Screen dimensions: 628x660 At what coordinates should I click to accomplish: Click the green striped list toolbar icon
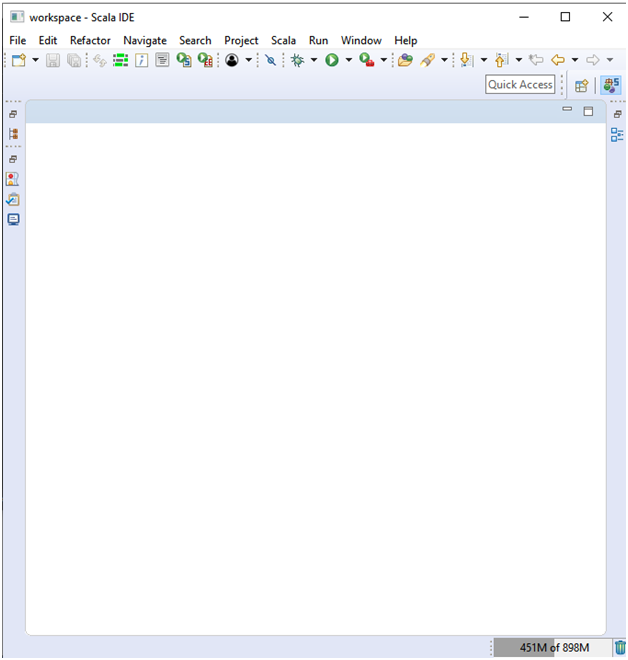tap(120, 60)
